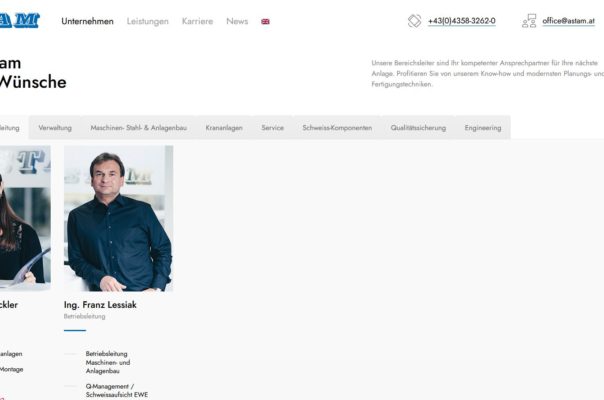
Task: Open the Qualitätssicherung tab
Action: [x=418, y=128]
